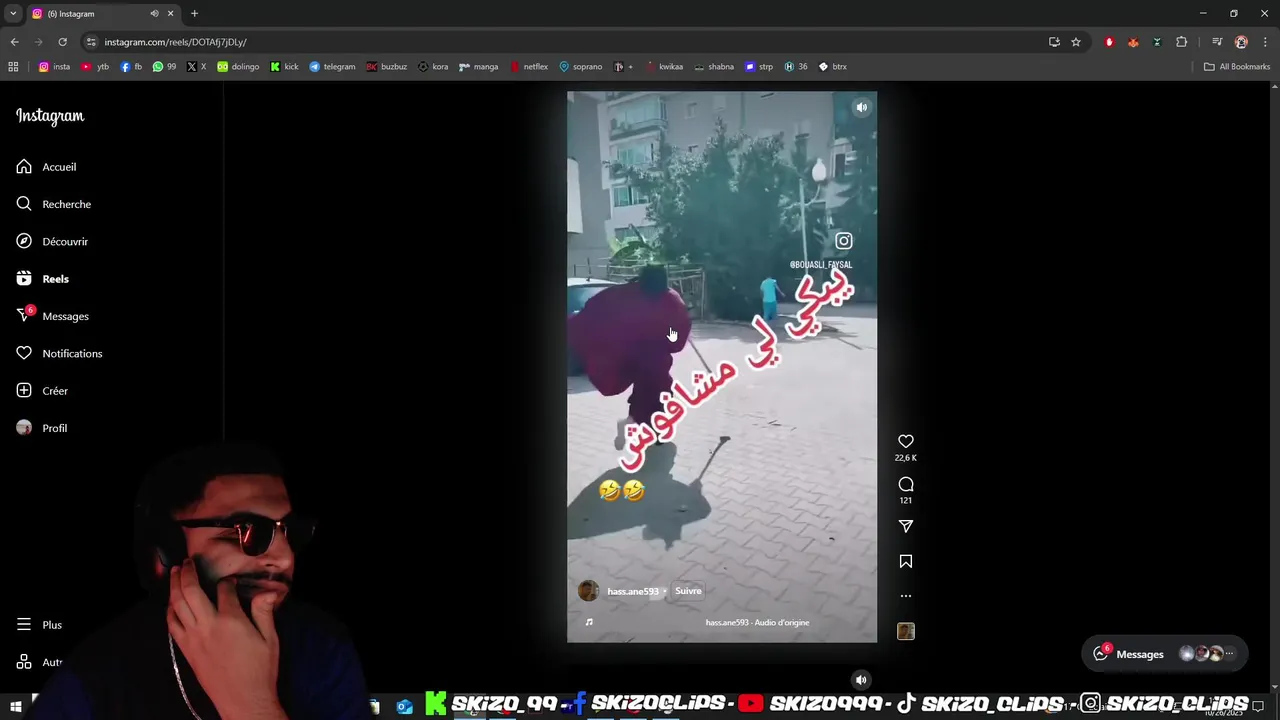Mute the Instagram tab via speaker icon
The image size is (1280, 720).
(x=154, y=14)
